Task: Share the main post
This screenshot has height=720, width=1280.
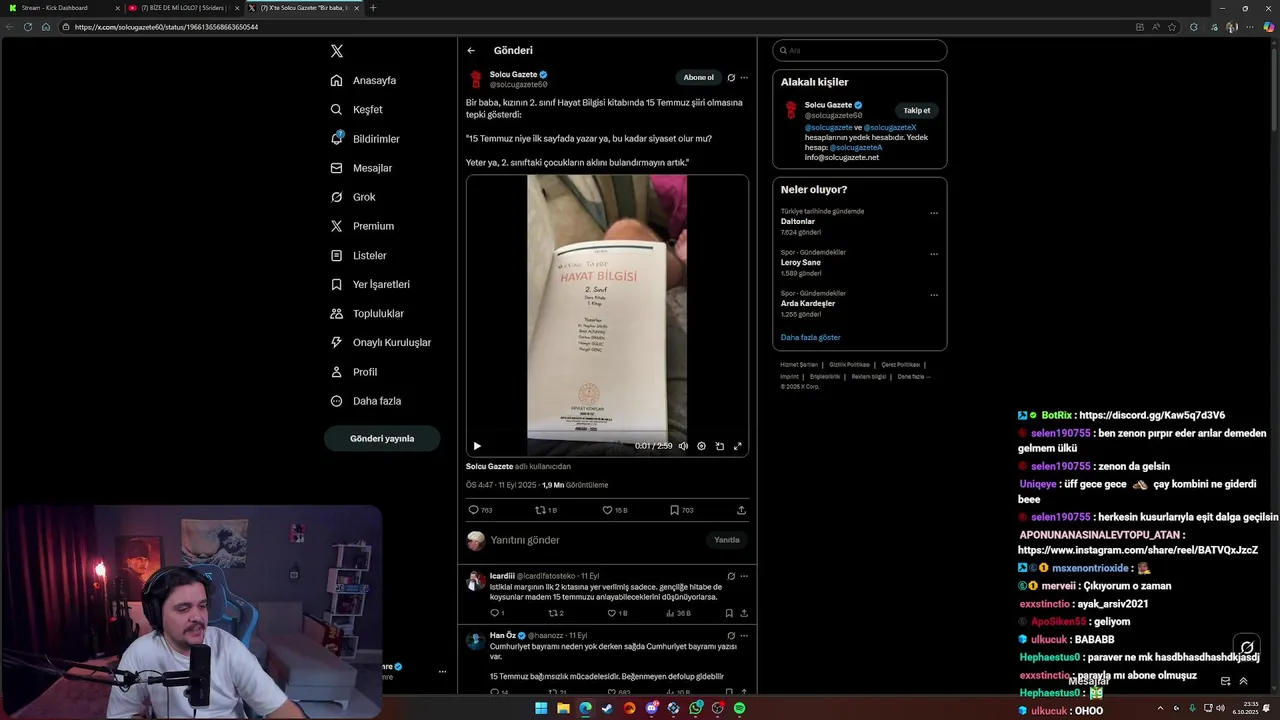Action: point(741,510)
